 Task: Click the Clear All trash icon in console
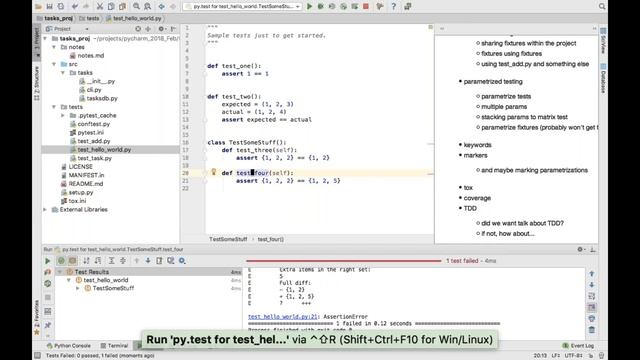[x=592, y=330]
